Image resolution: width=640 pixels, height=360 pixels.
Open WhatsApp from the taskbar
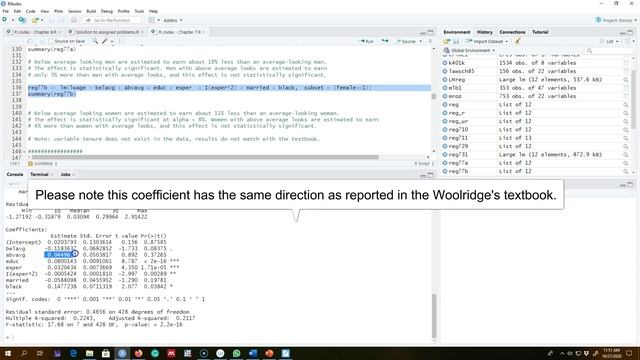(236, 353)
